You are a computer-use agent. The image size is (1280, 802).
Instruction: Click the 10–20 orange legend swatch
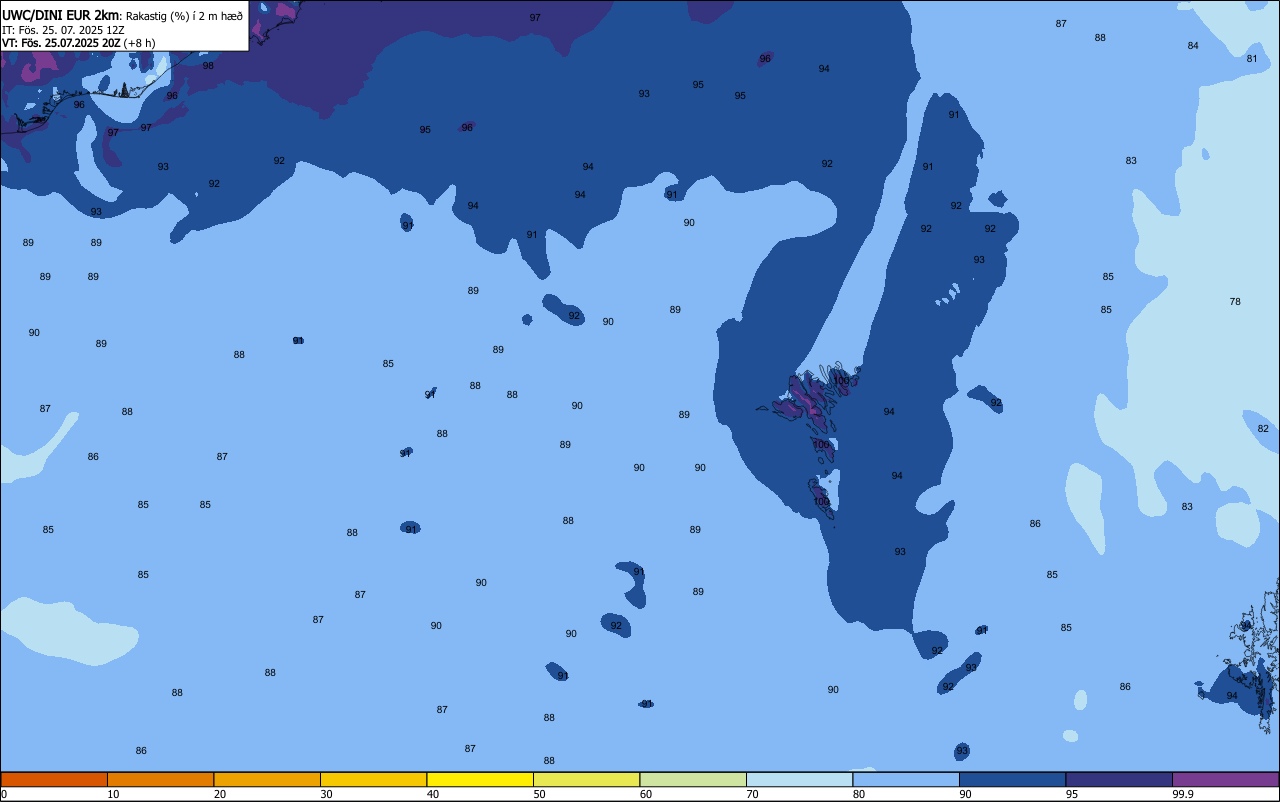160,779
